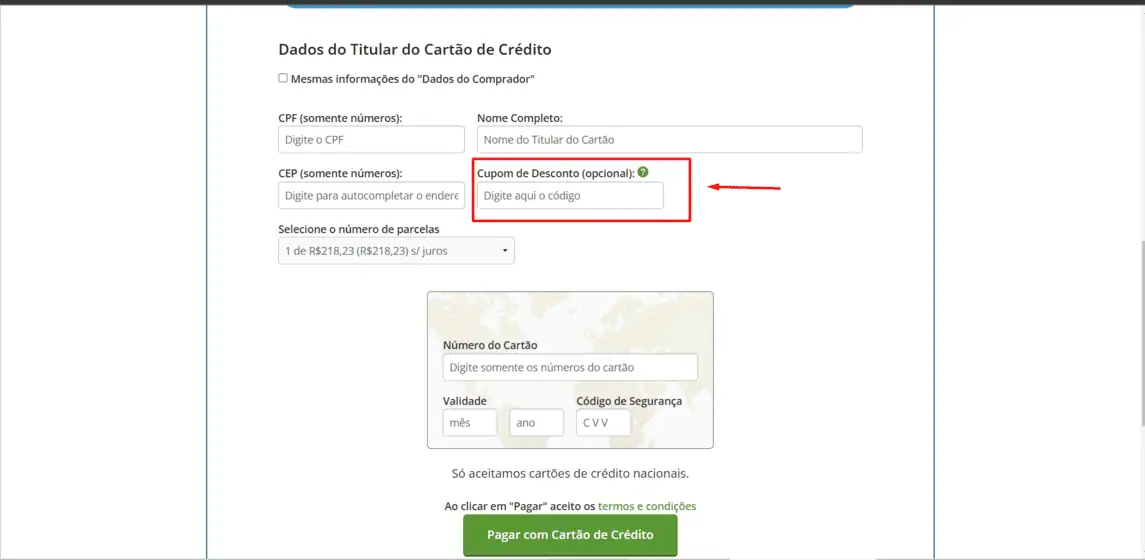This screenshot has height=560, width=1145.
Task: Open the número de parcelas dropdown
Action: point(397,250)
